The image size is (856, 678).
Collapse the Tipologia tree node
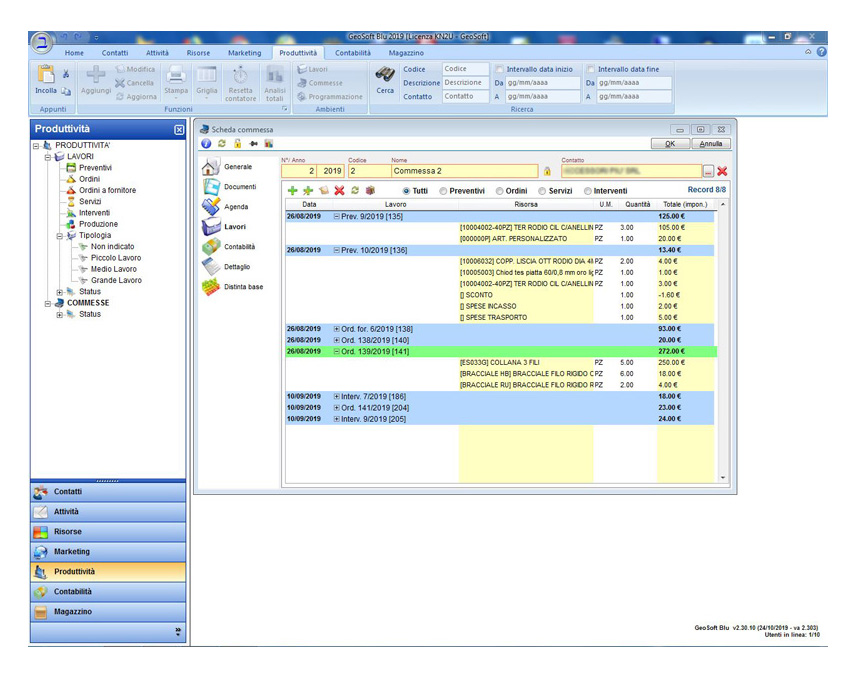click(x=60, y=236)
